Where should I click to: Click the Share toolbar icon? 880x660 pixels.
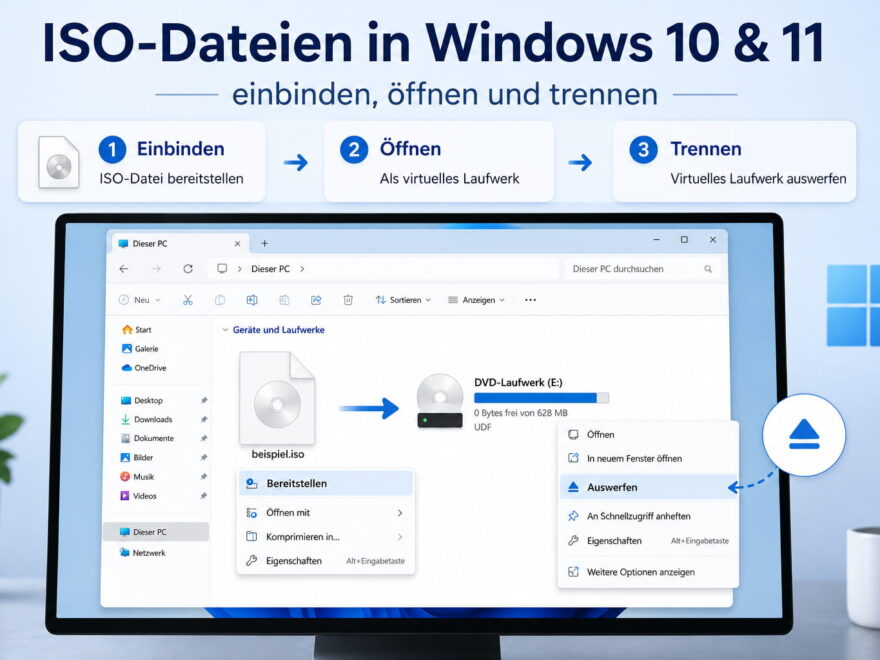(316, 300)
